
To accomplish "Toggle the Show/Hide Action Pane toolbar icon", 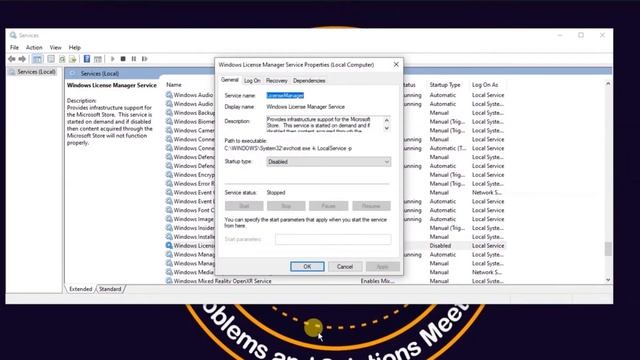I will (x=98, y=59).
